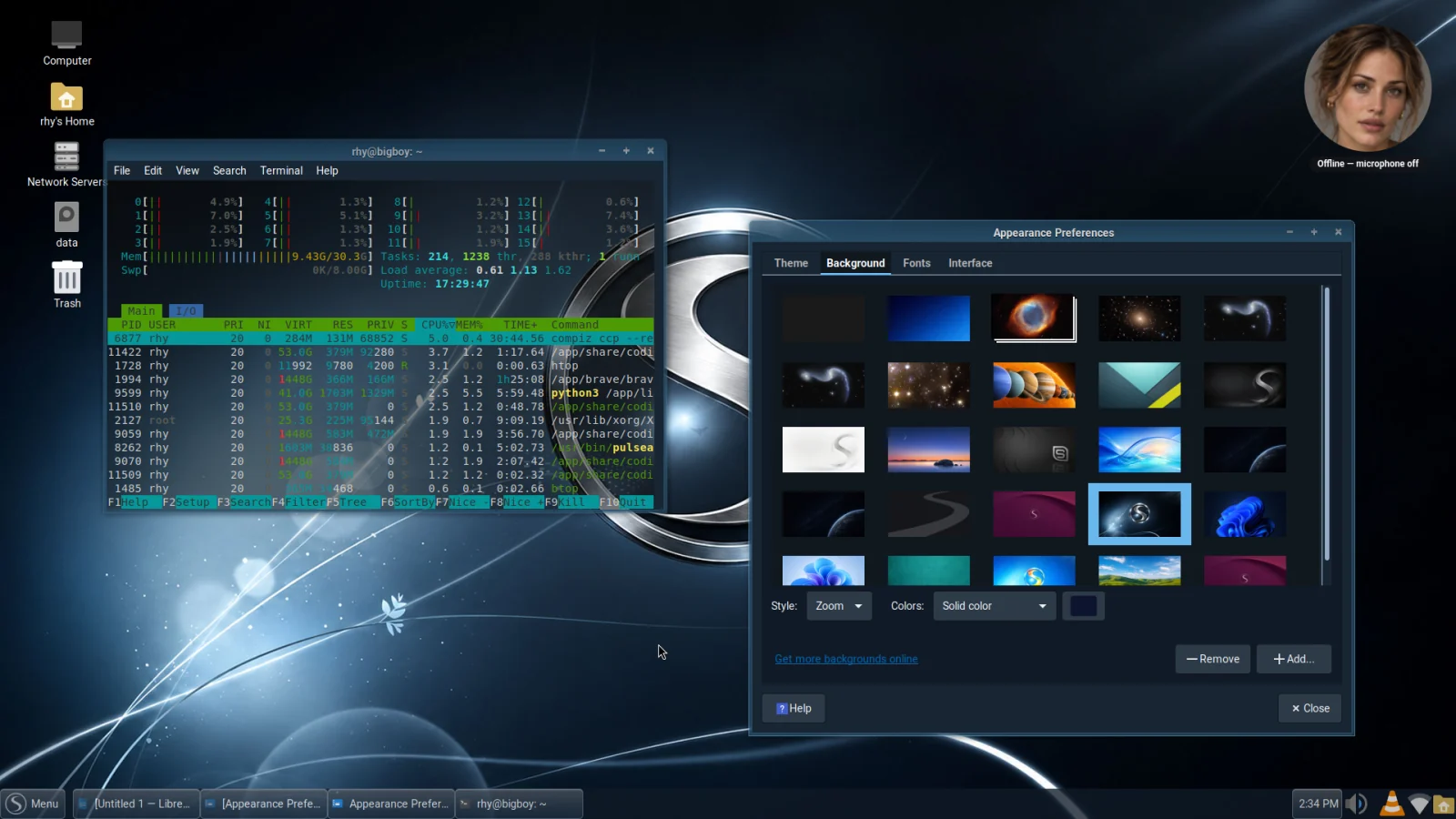Screen dimensions: 1456x819
Task: Open the Computer desktop icon
Action: [66, 36]
